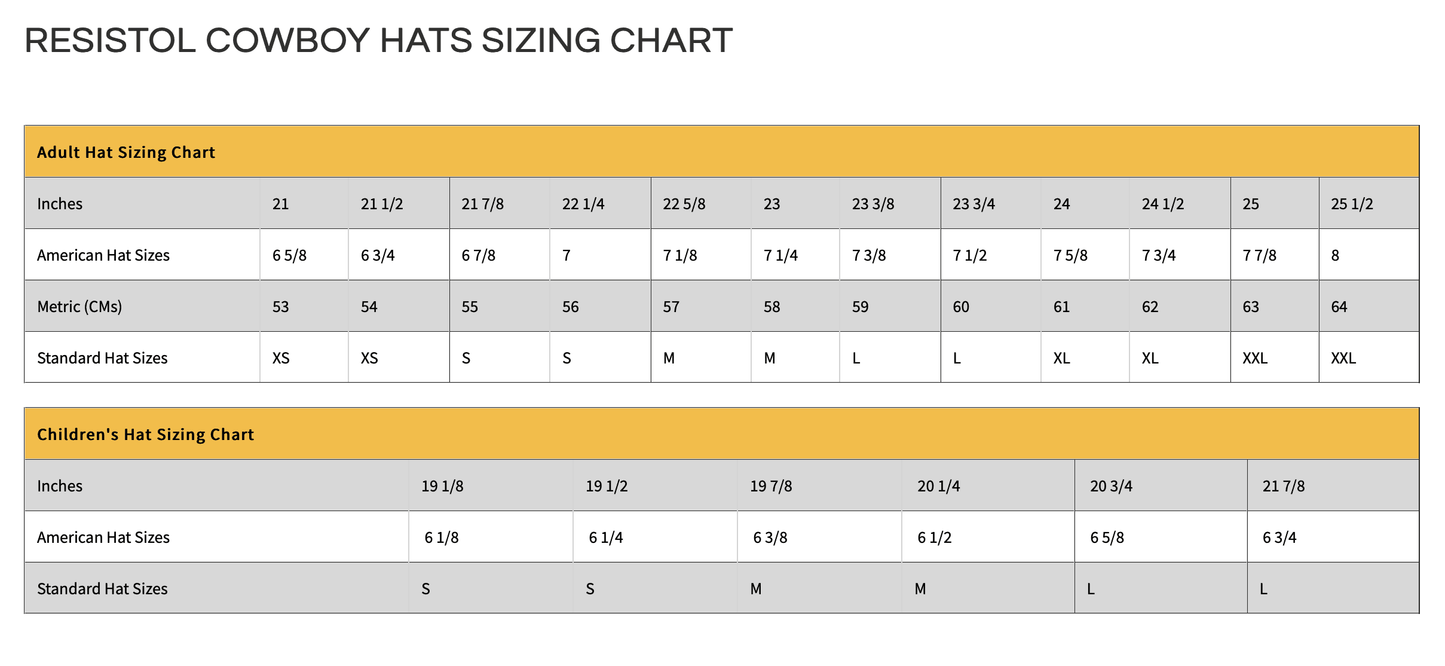1445x666 pixels.
Task: Select the American hat size 8 cell
Action: (1335, 255)
